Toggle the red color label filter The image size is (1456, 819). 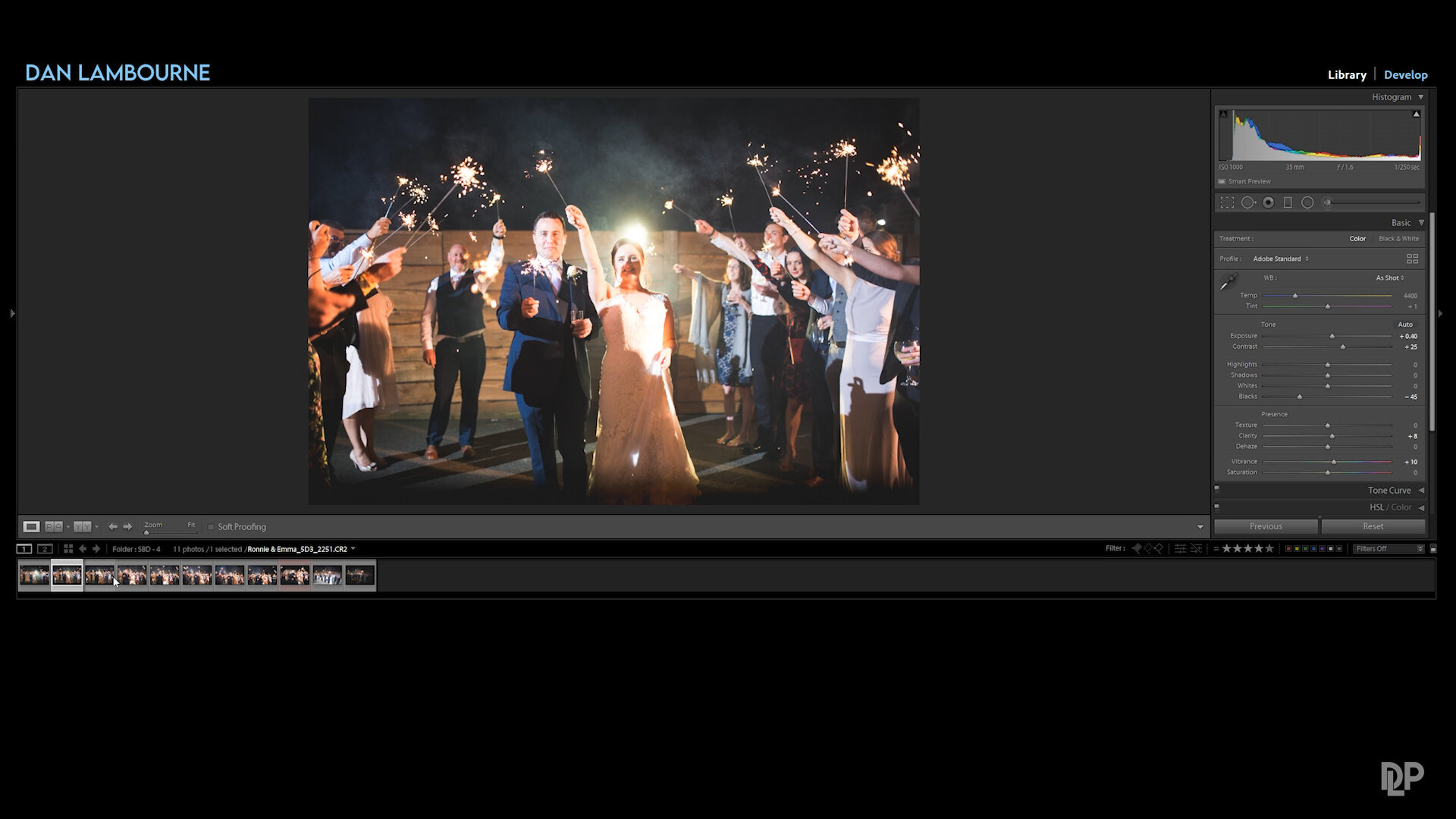(1288, 548)
